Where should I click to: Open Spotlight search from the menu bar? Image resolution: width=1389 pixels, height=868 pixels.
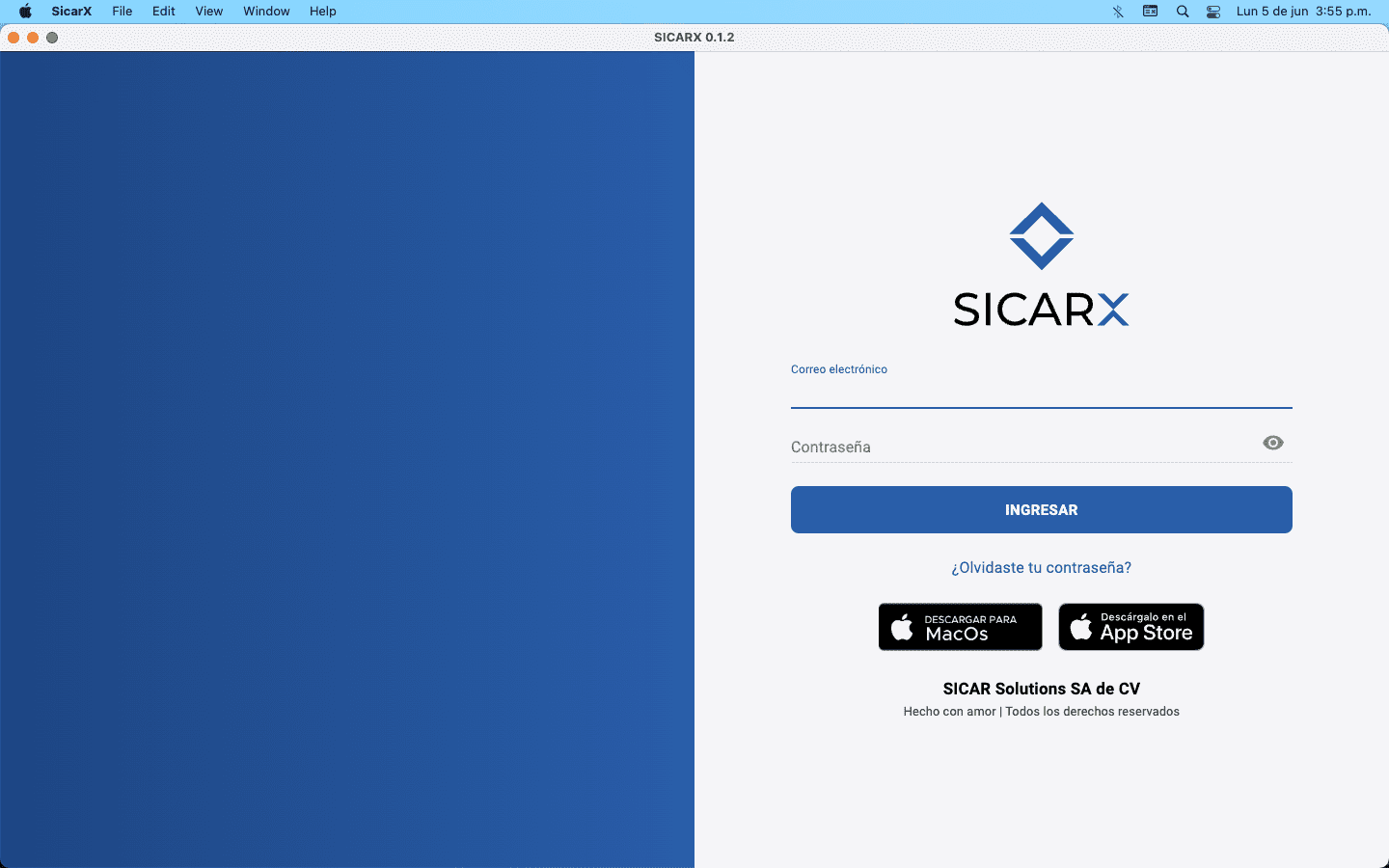pyautogui.click(x=1183, y=11)
